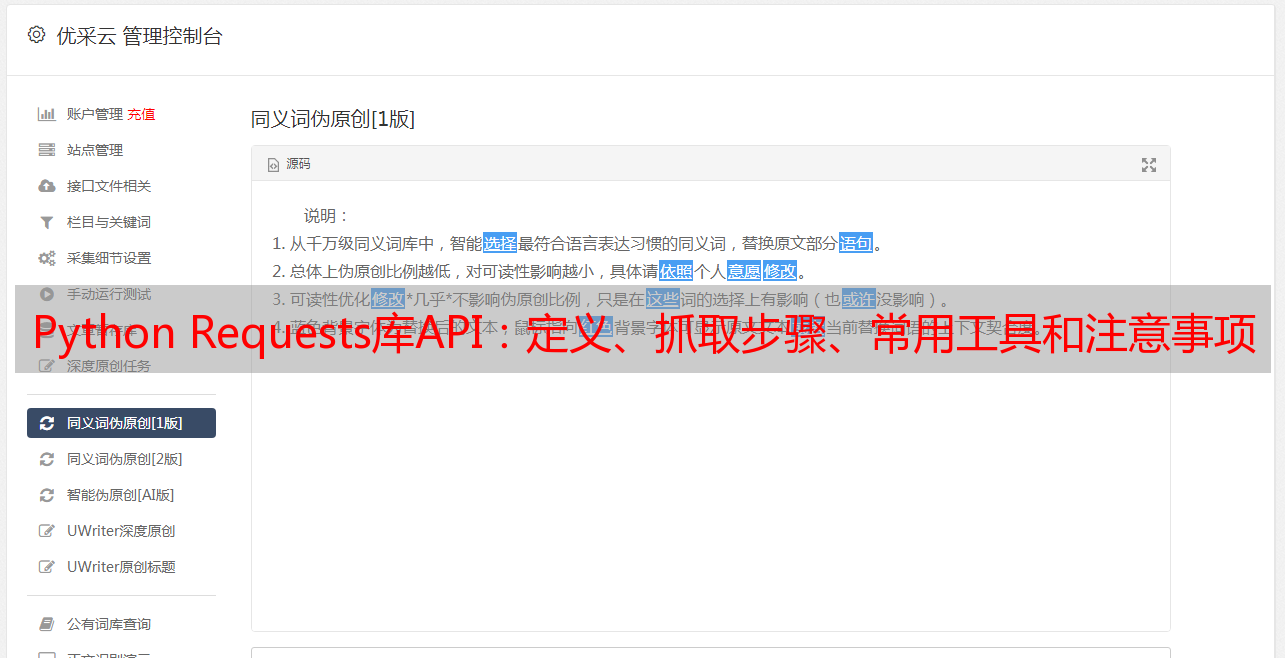Image resolution: width=1285 pixels, height=658 pixels.
Task: Click the book icon for 公有词库查询
Action: pyautogui.click(x=47, y=624)
